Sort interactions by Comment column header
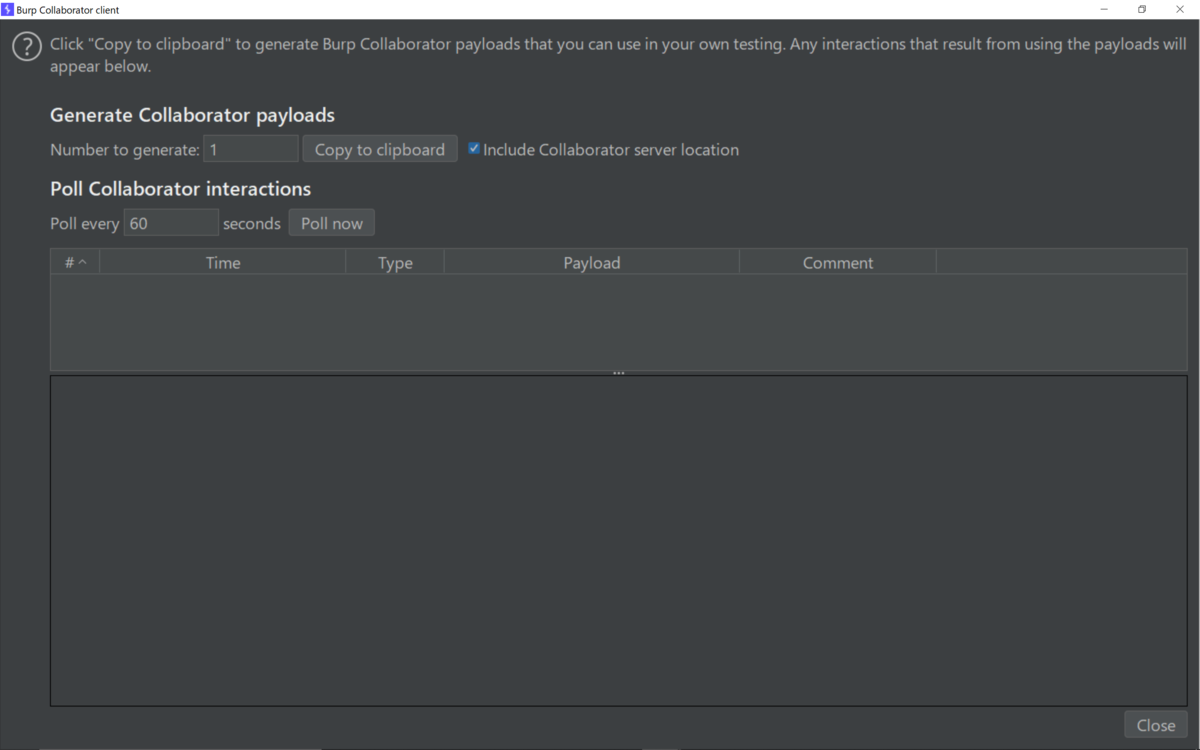This screenshot has width=1200, height=750. [x=838, y=262]
